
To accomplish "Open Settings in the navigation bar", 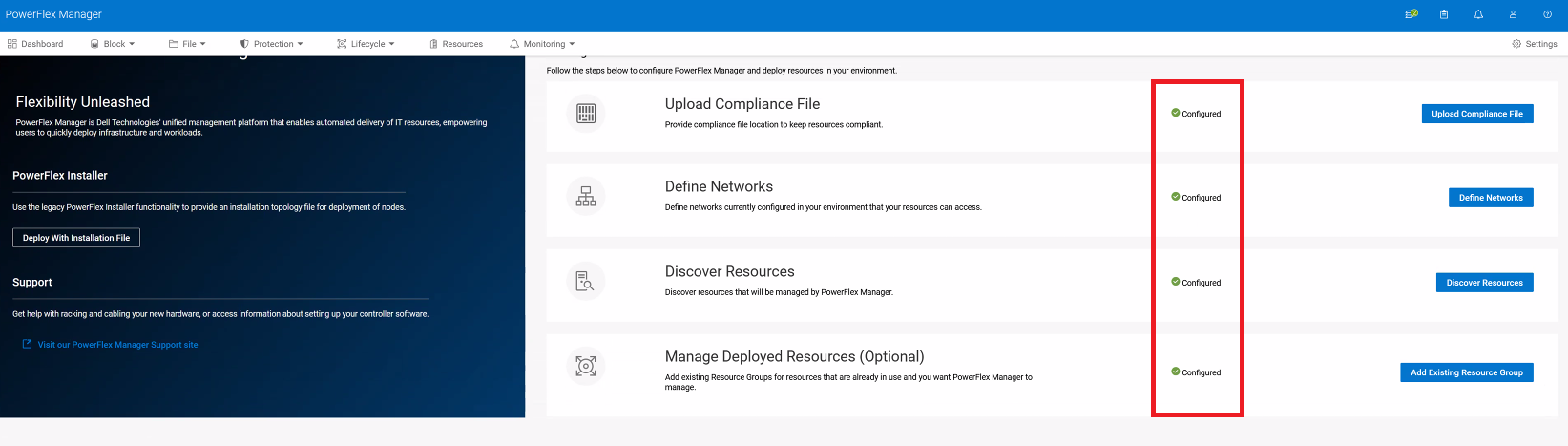I will (x=1535, y=44).
